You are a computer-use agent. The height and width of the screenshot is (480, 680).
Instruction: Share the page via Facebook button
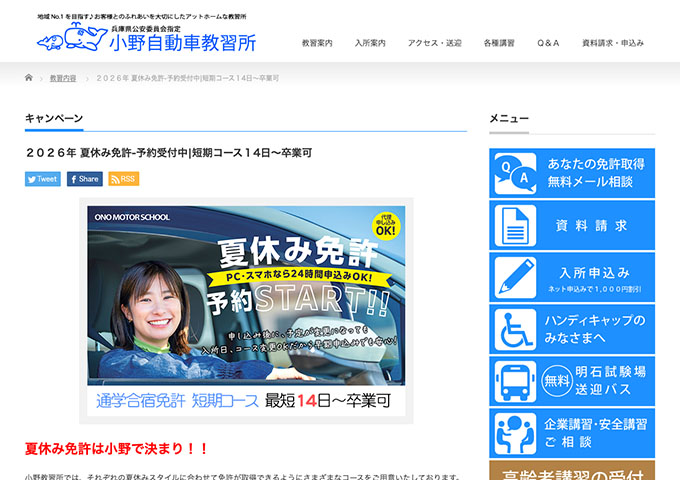pos(85,179)
